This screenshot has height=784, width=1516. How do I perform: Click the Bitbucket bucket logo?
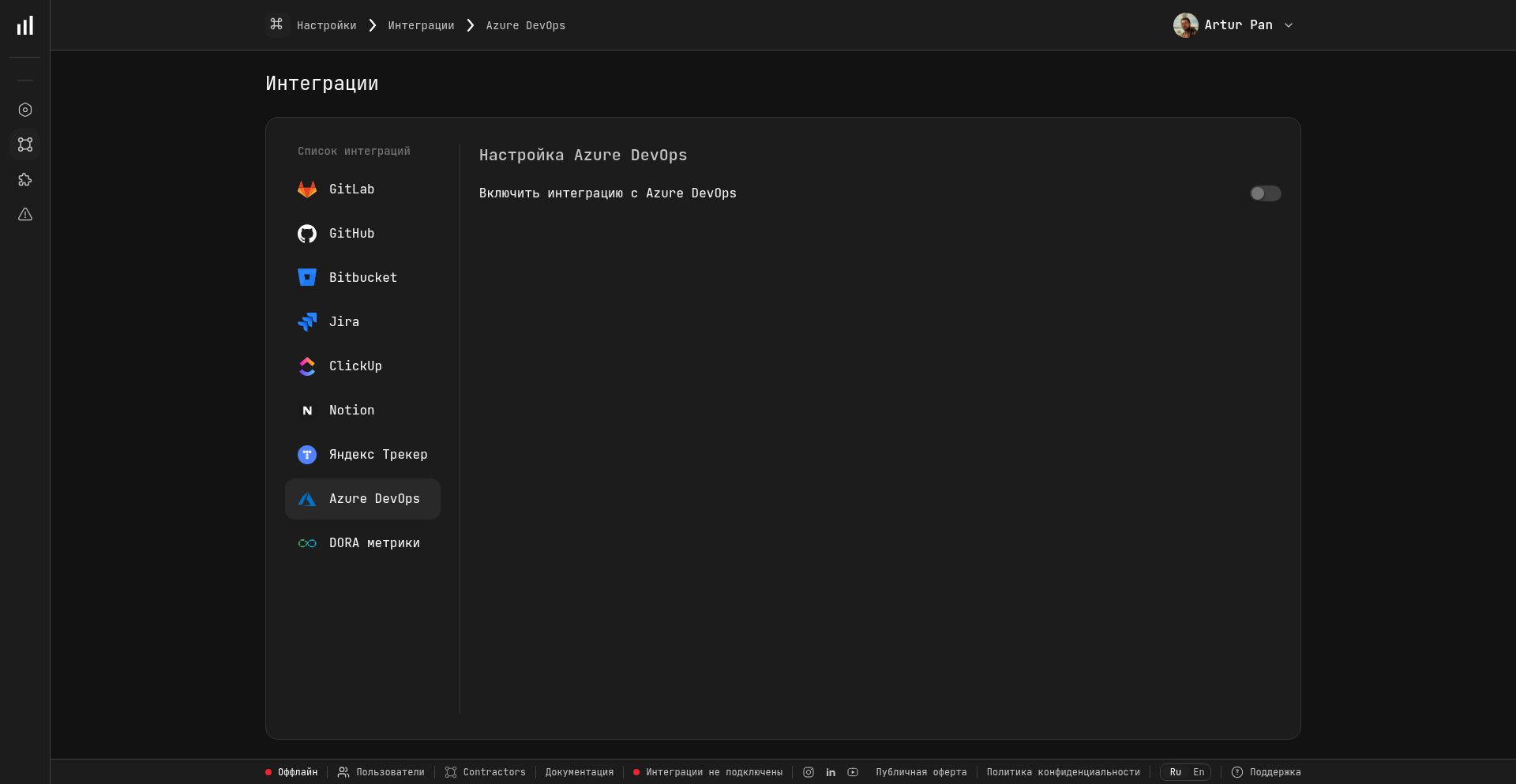(x=307, y=278)
